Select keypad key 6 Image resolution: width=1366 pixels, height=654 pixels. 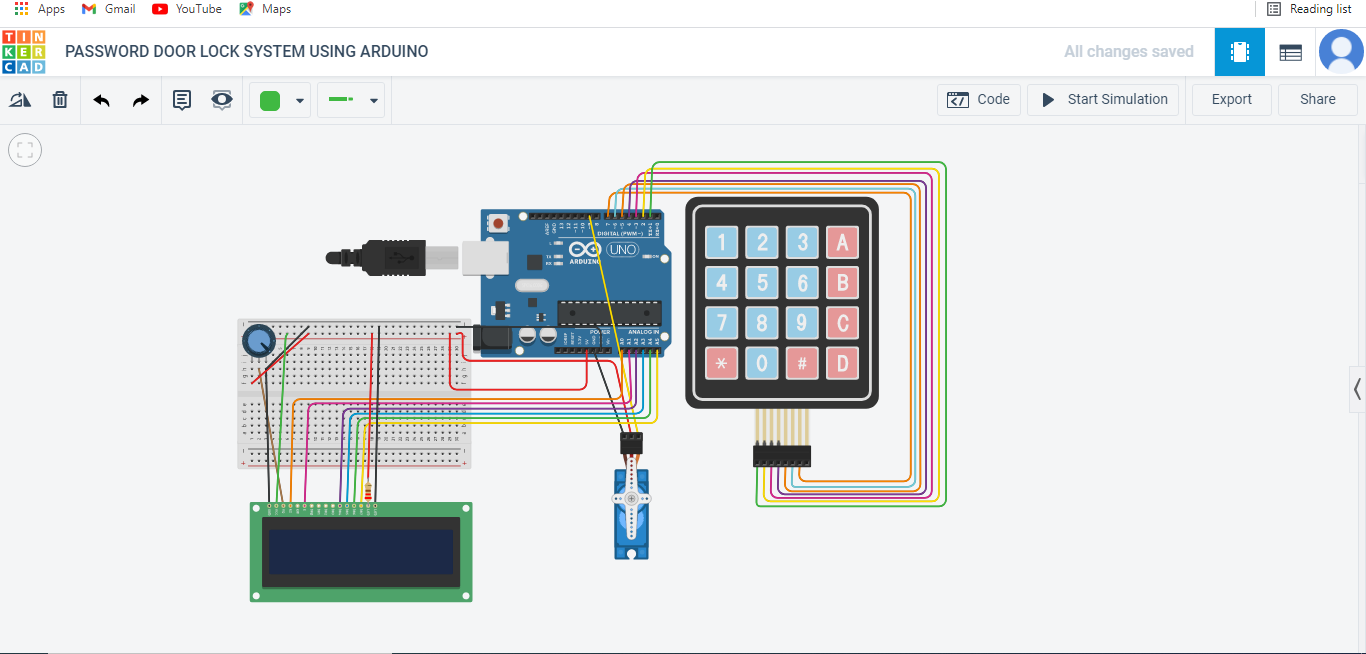(802, 283)
